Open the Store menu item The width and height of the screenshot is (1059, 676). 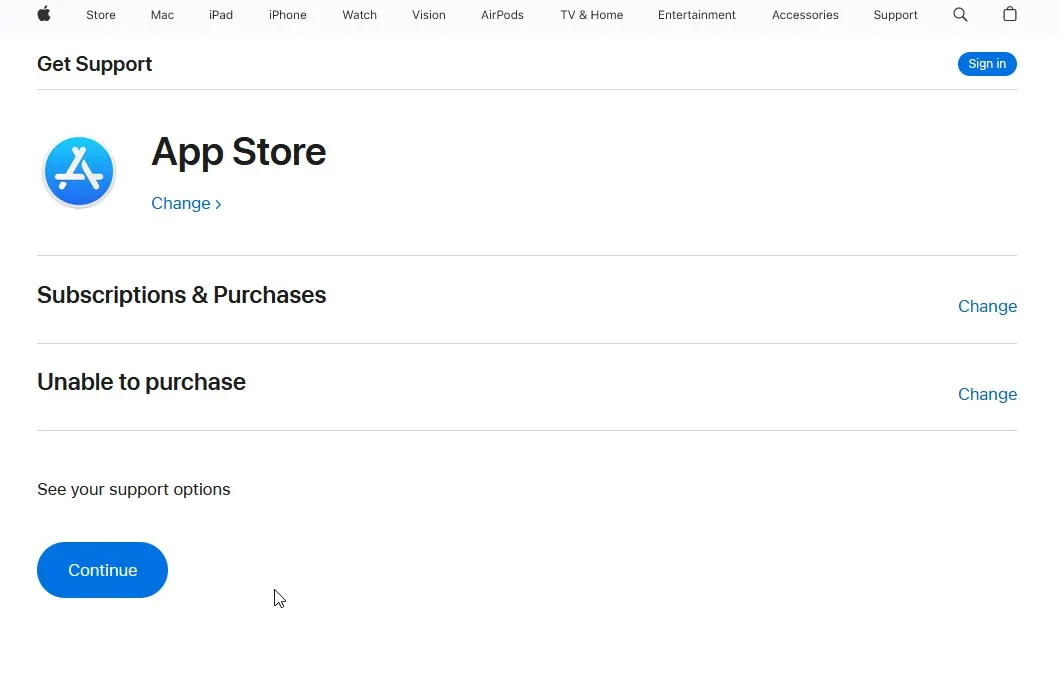tap(101, 15)
